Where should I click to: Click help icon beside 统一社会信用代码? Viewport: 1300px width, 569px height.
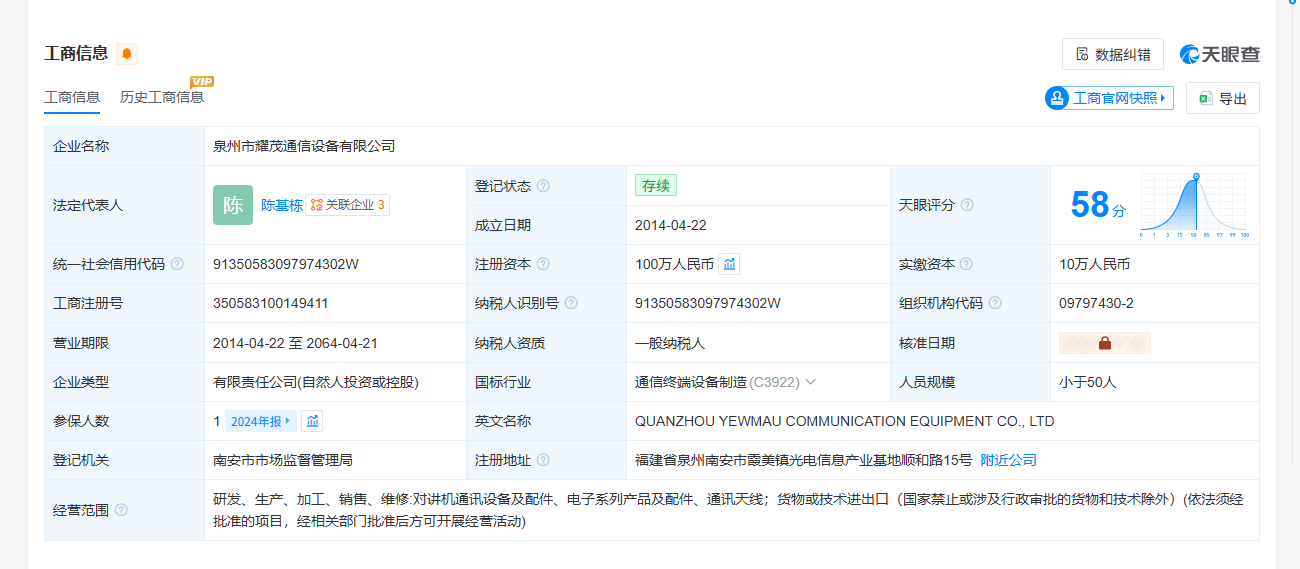[x=177, y=264]
